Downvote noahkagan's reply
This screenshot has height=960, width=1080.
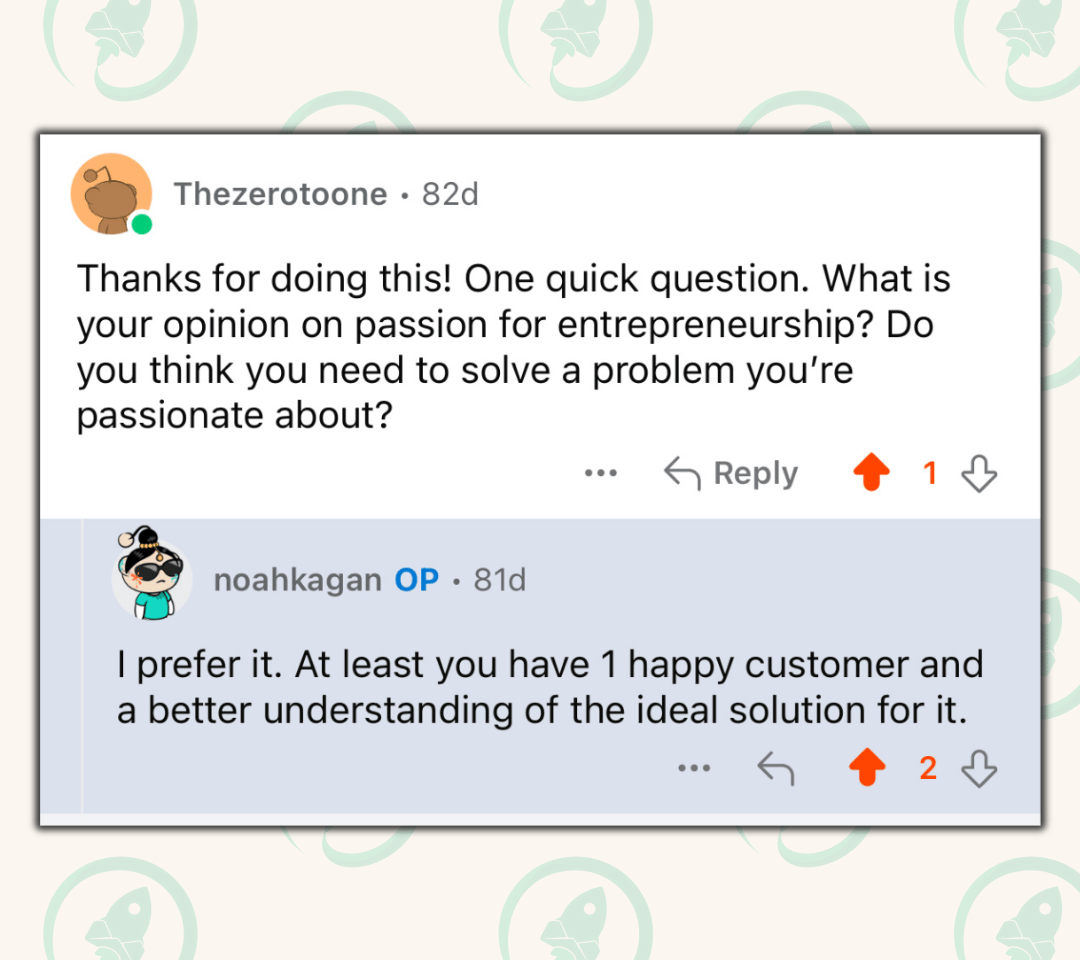(x=979, y=768)
